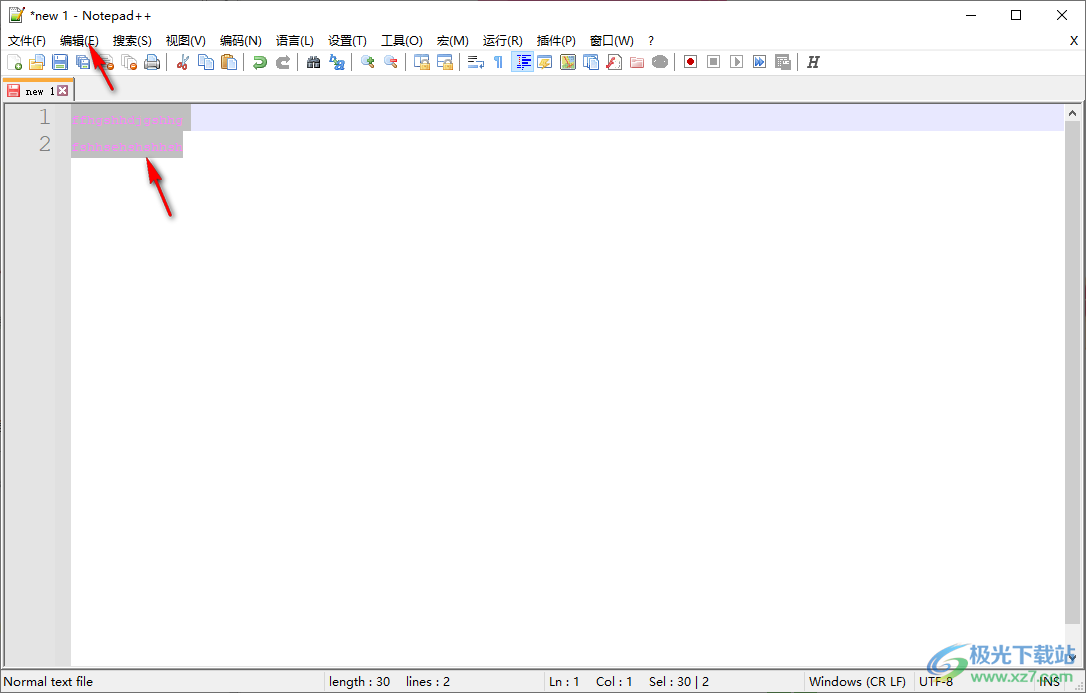Open the 搜索(S) menu

(x=131, y=40)
